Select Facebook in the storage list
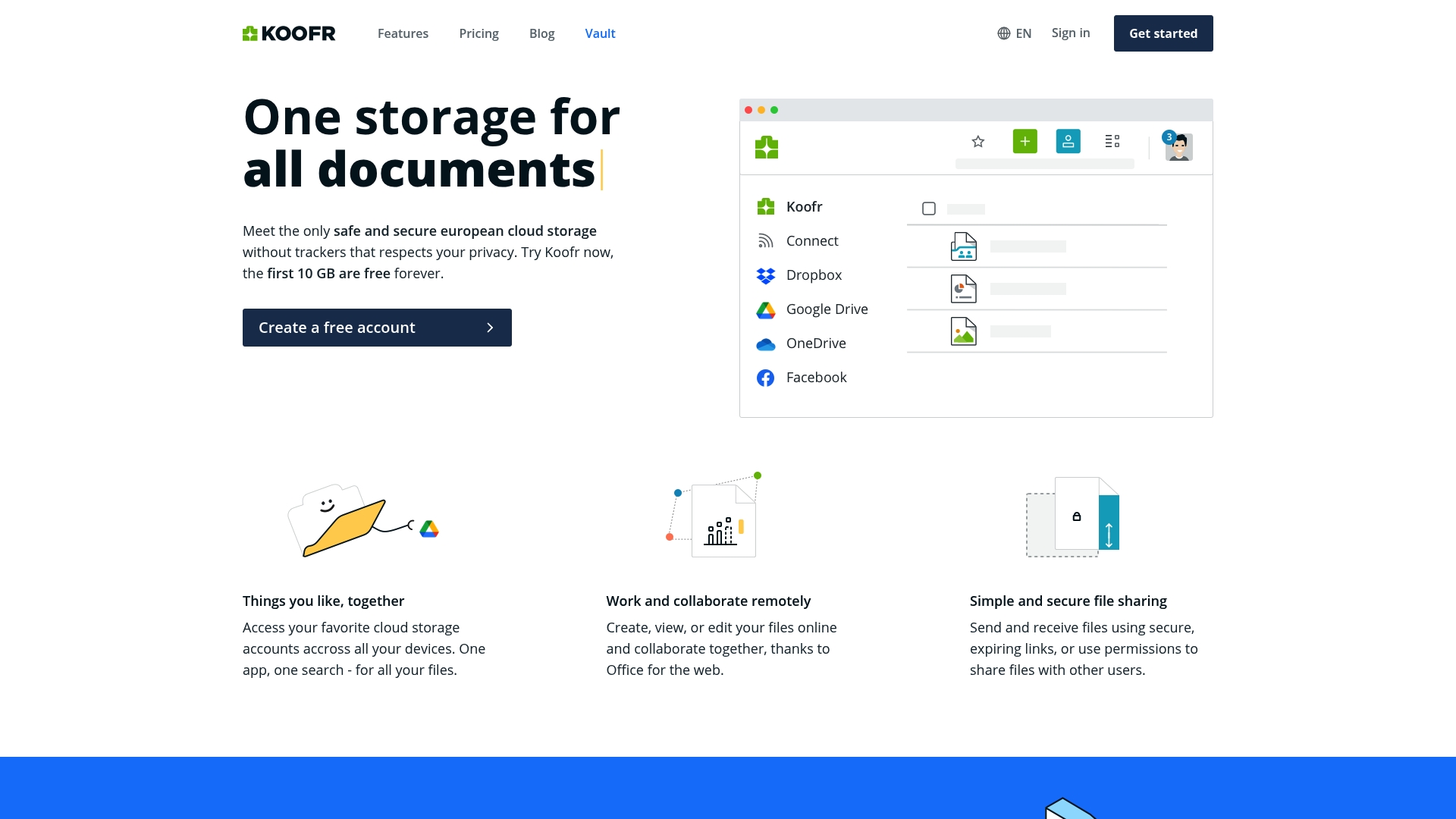Image resolution: width=1456 pixels, height=819 pixels. click(x=802, y=378)
